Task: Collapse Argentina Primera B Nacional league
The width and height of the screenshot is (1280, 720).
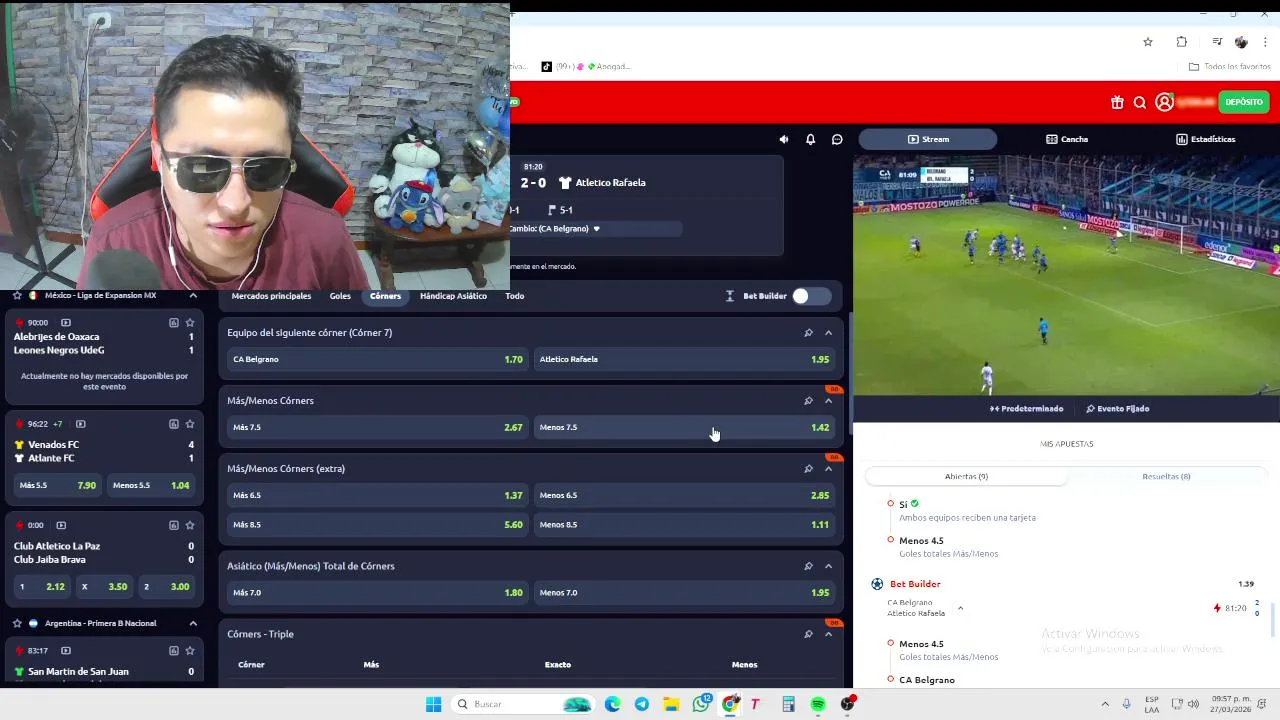Action: click(193, 623)
